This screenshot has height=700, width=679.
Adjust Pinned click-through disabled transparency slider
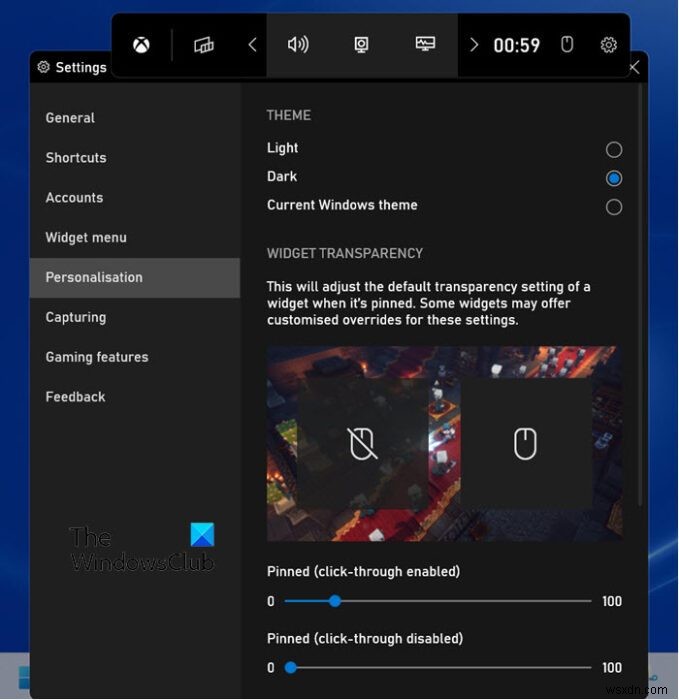[x=438, y=668]
